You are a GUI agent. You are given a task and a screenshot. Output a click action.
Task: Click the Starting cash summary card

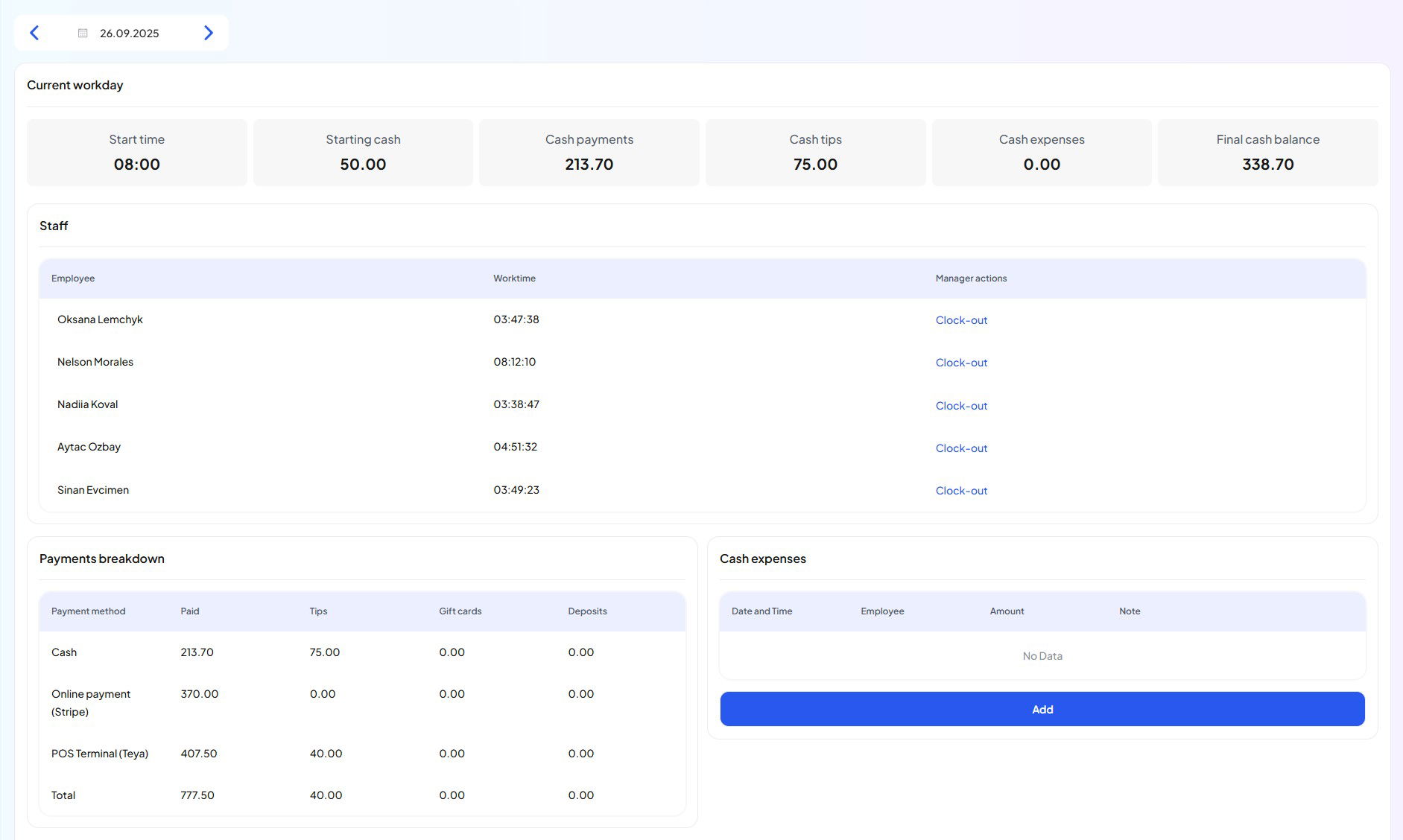(363, 153)
